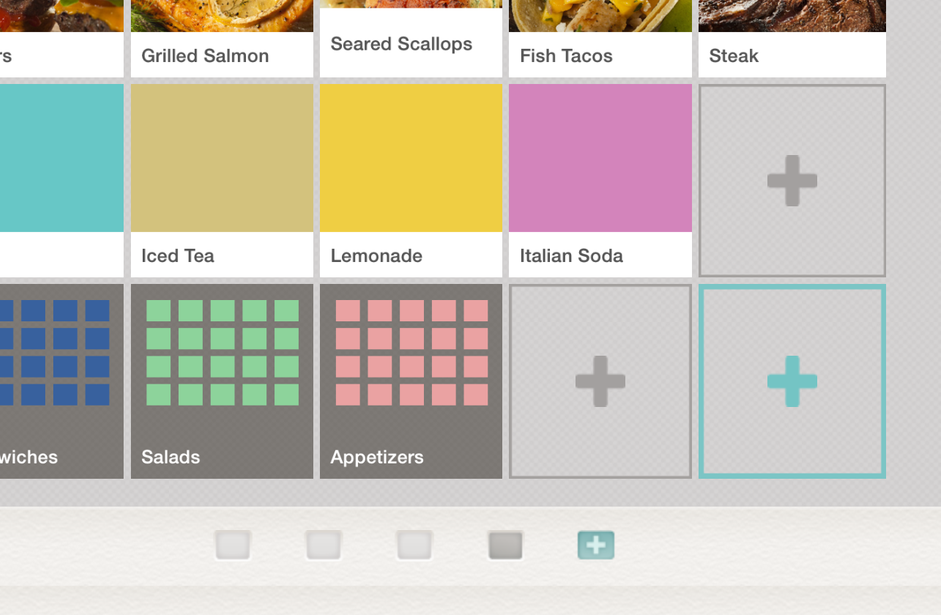Tap the partially visible burger item tile

coord(62,38)
